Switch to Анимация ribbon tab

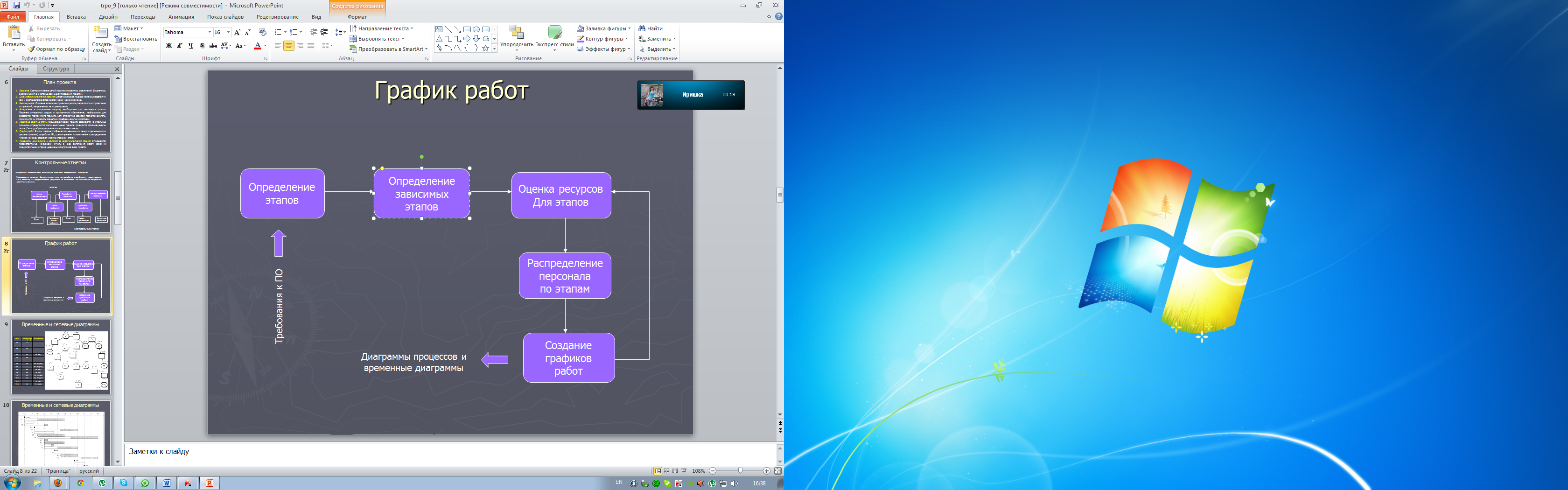pos(181,17)
